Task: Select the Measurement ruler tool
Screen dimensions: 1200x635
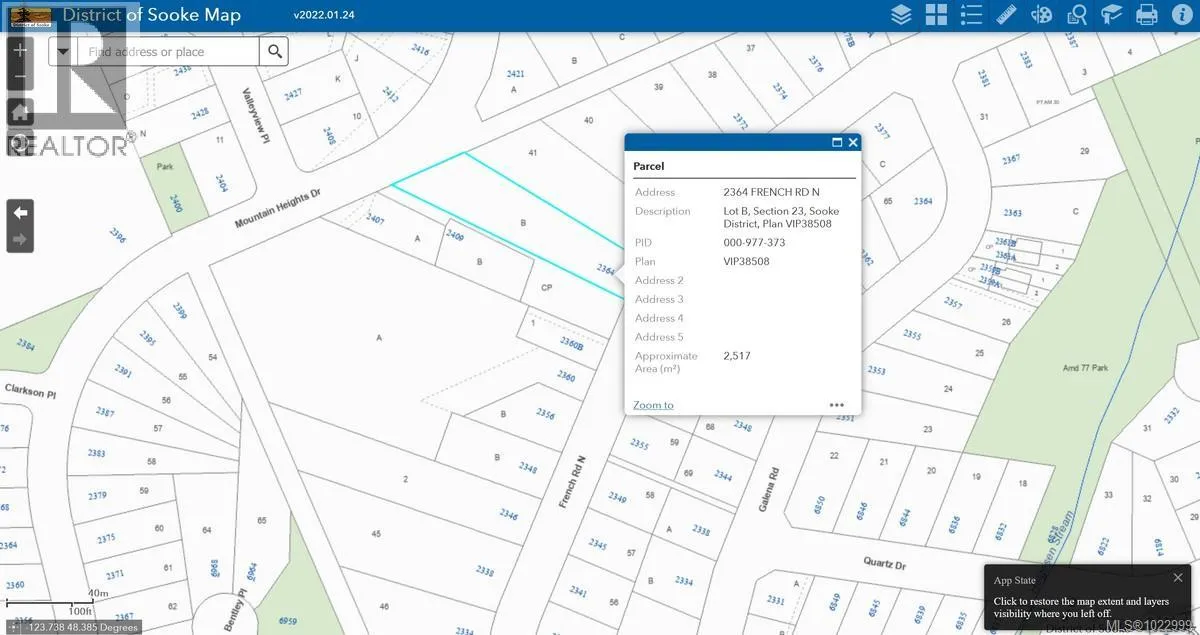Action: [x=1007, y=15]
